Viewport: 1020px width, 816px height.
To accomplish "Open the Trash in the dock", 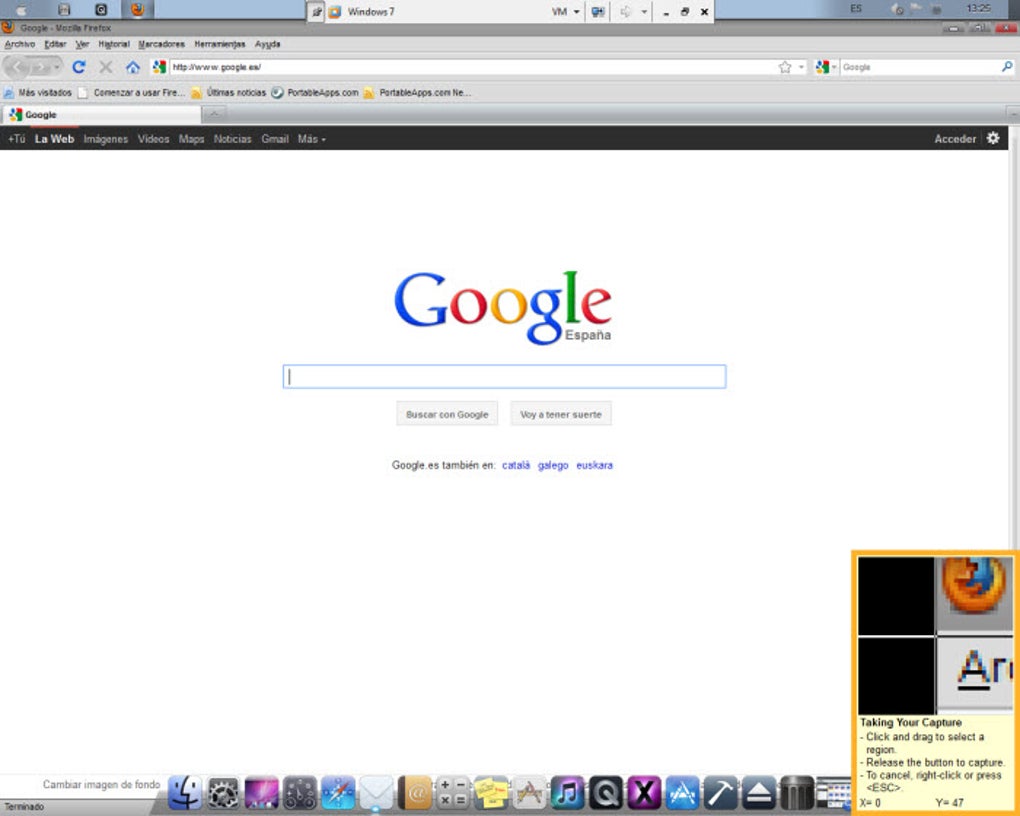I will pyautogui.click(x=797, y=793).
